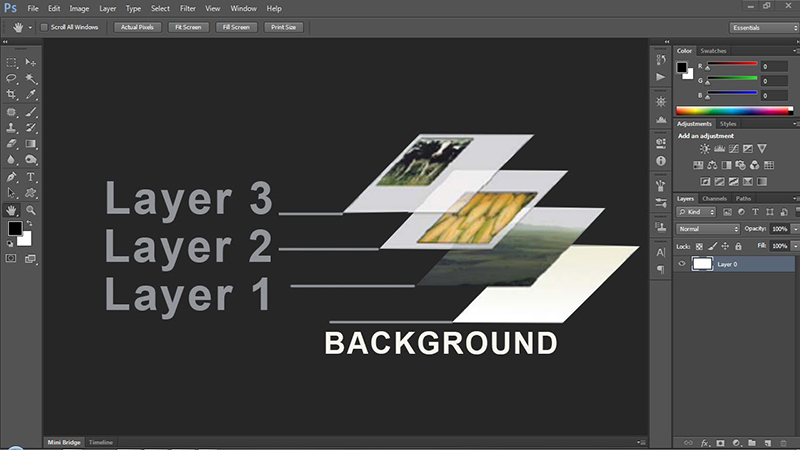The height and width of the screenshot is (450, 800).
Task: Add a layer mask
Action: [x=720, y=443]
